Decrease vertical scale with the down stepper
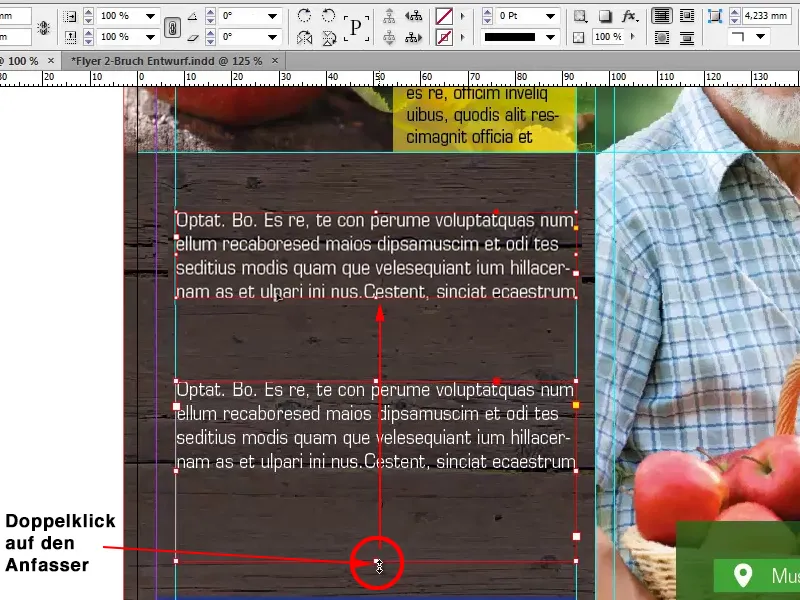800x600 pixels. coord(88,41)
